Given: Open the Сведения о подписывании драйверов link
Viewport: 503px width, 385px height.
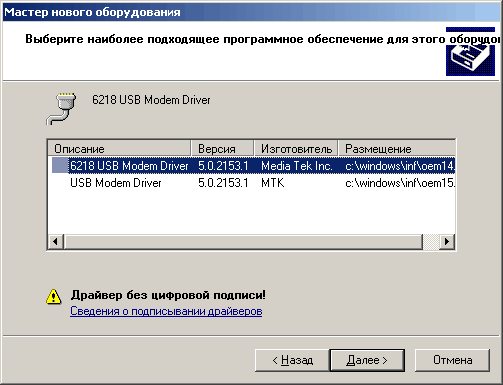Looking at the screenshot, I should coord(166,311).
